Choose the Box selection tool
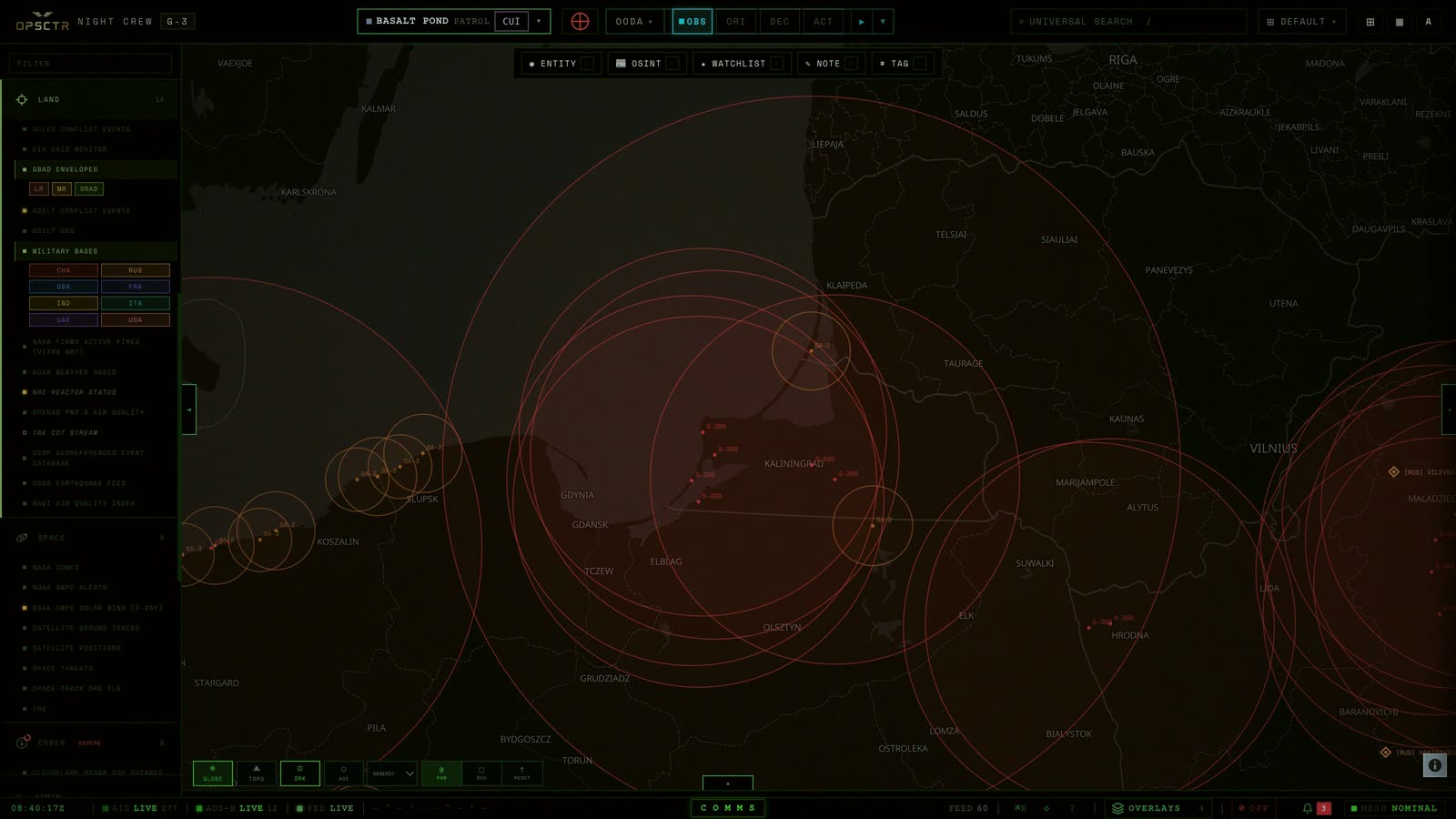1456x819 pixels. click(x=481, y=773)
